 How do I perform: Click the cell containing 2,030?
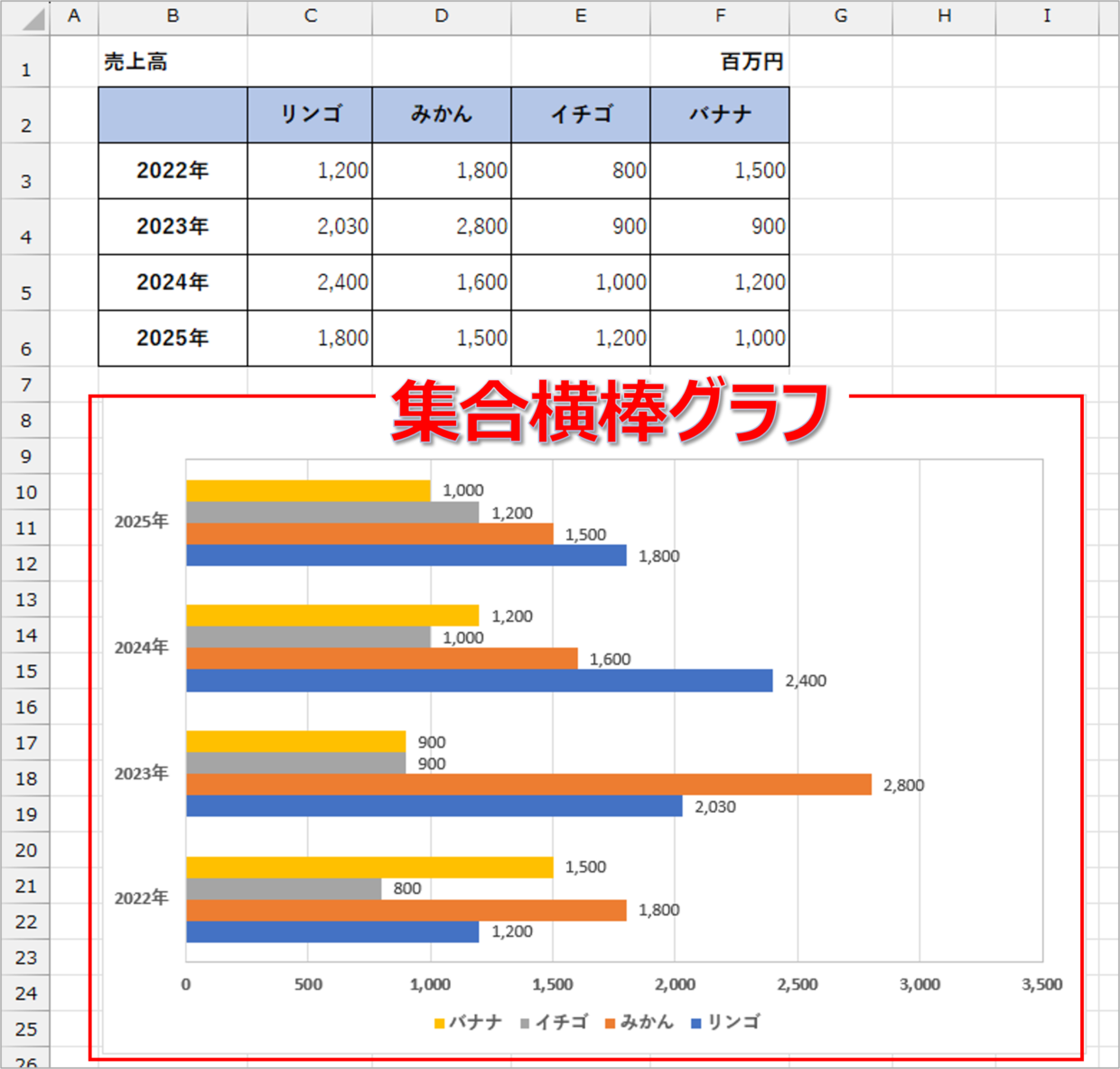click(310, 227)
